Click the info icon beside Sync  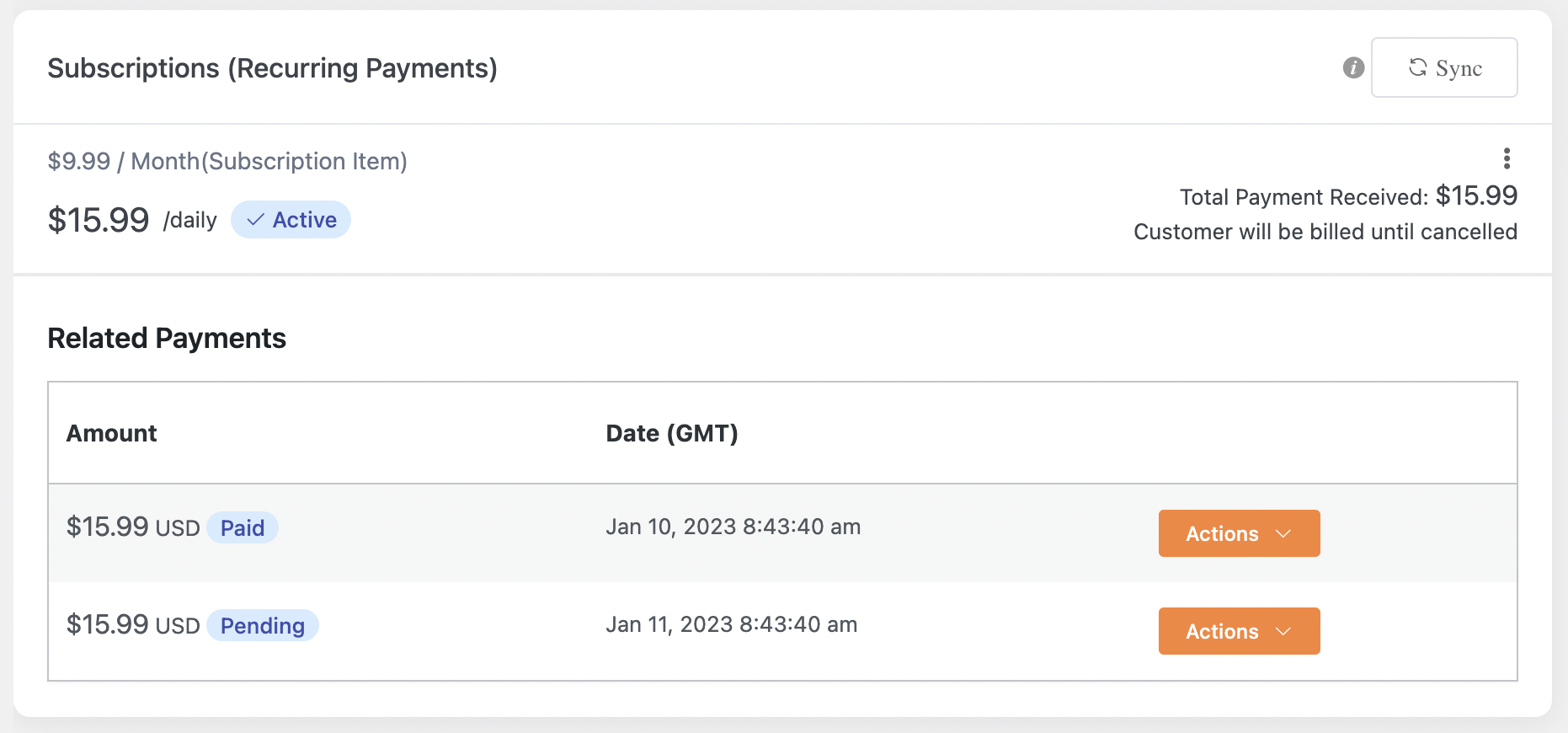pos(1352,68)
